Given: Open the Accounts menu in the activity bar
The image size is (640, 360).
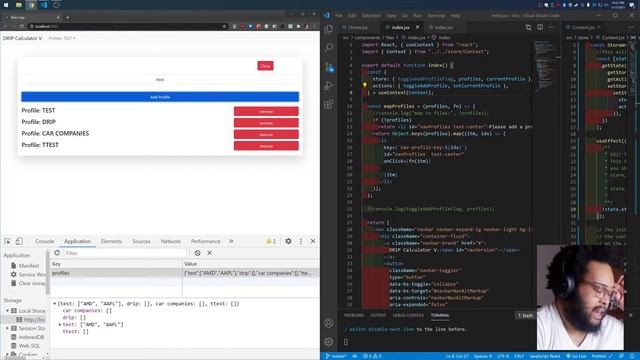Looking at the screenshot, I should point(329,323).
